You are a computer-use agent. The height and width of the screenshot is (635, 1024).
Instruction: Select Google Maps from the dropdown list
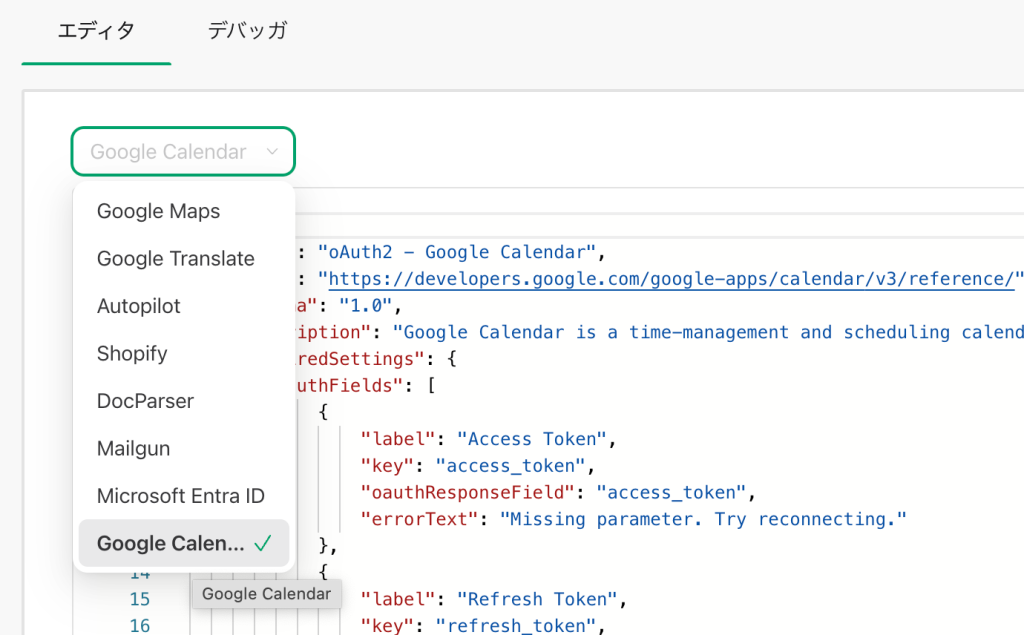pos(184,211)
